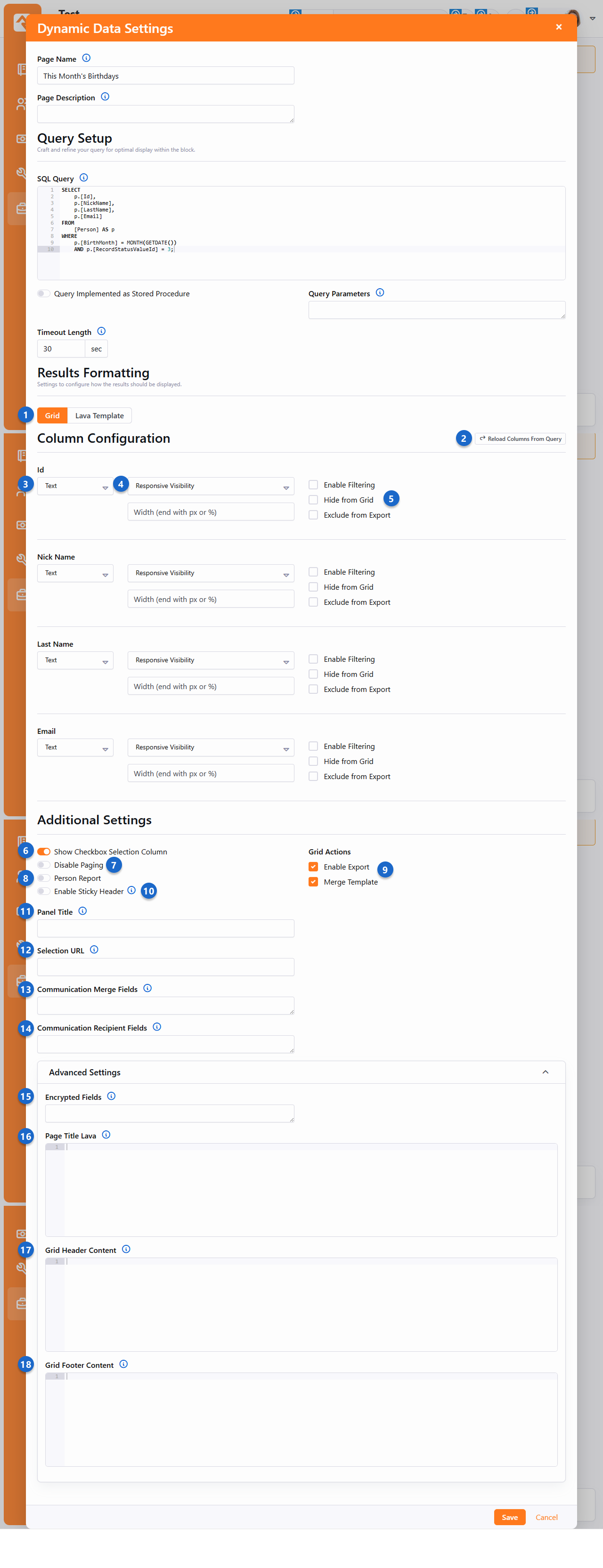Enable the Disable Paging toggle
This screenshot has width=603, height=1568.
click(44, 865)
